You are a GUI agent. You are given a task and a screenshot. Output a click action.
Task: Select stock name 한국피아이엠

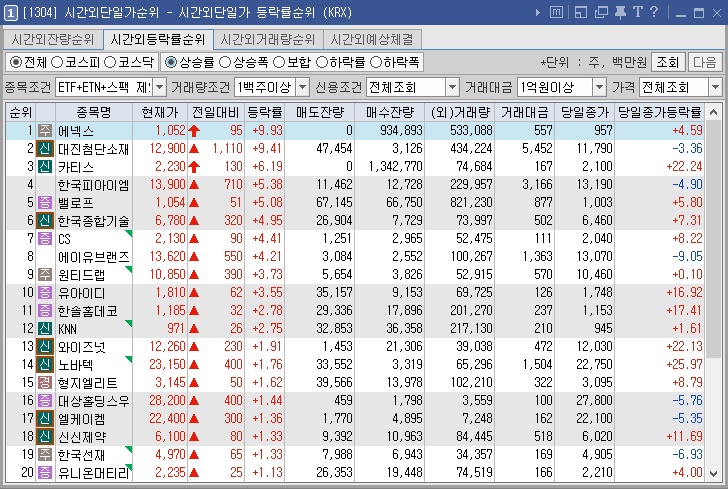[x=93, y=185]
